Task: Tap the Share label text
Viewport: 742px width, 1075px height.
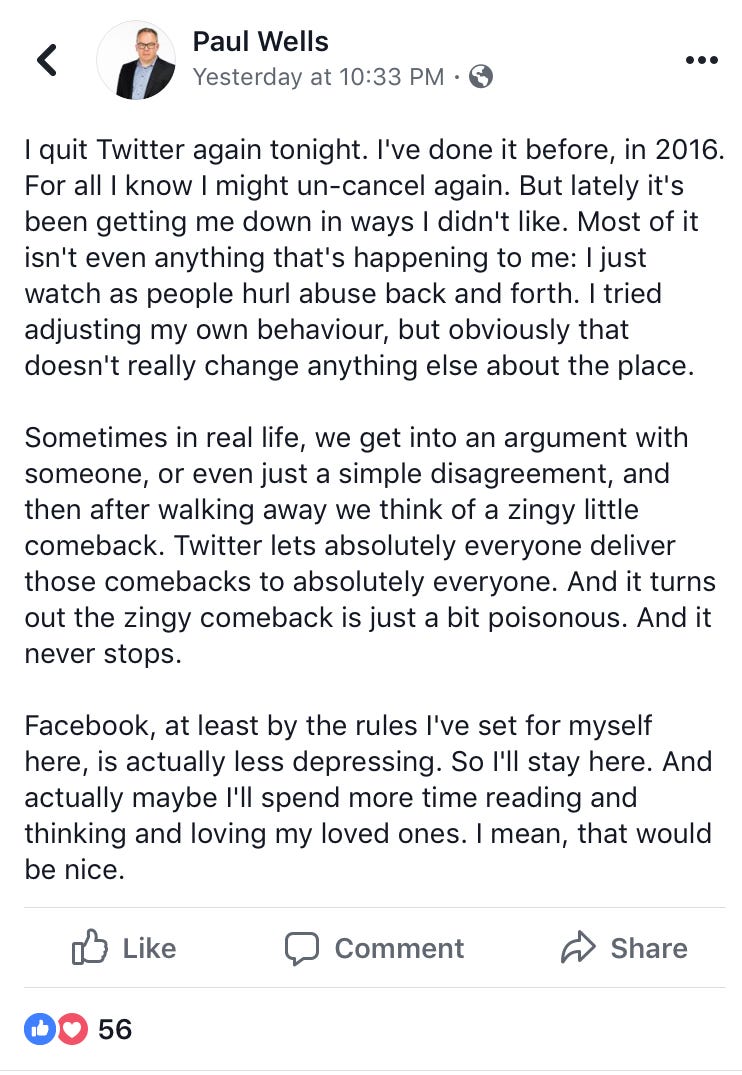Action: [x=649, y=949]
